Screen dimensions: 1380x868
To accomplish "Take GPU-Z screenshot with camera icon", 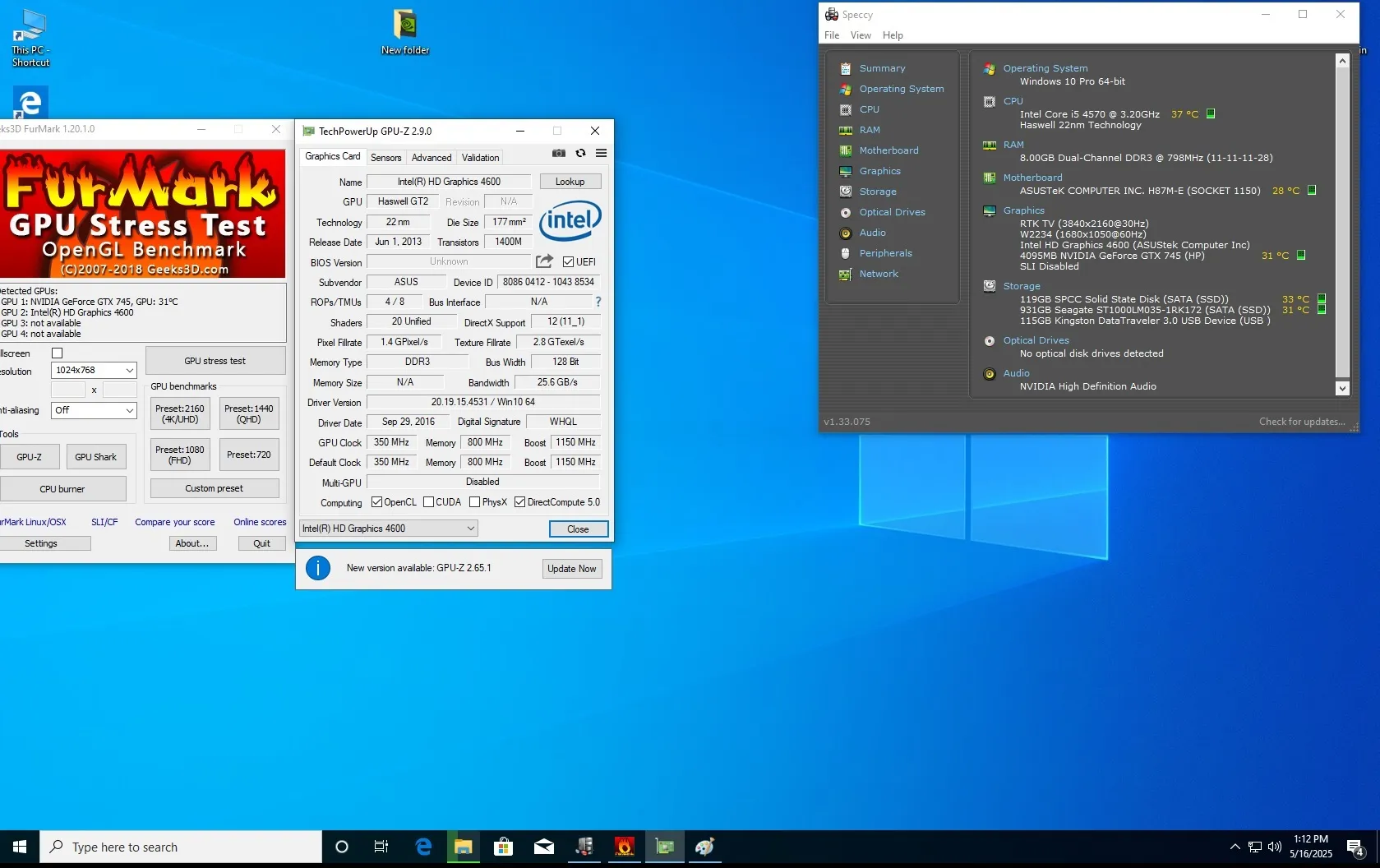I will click(559, 153).
